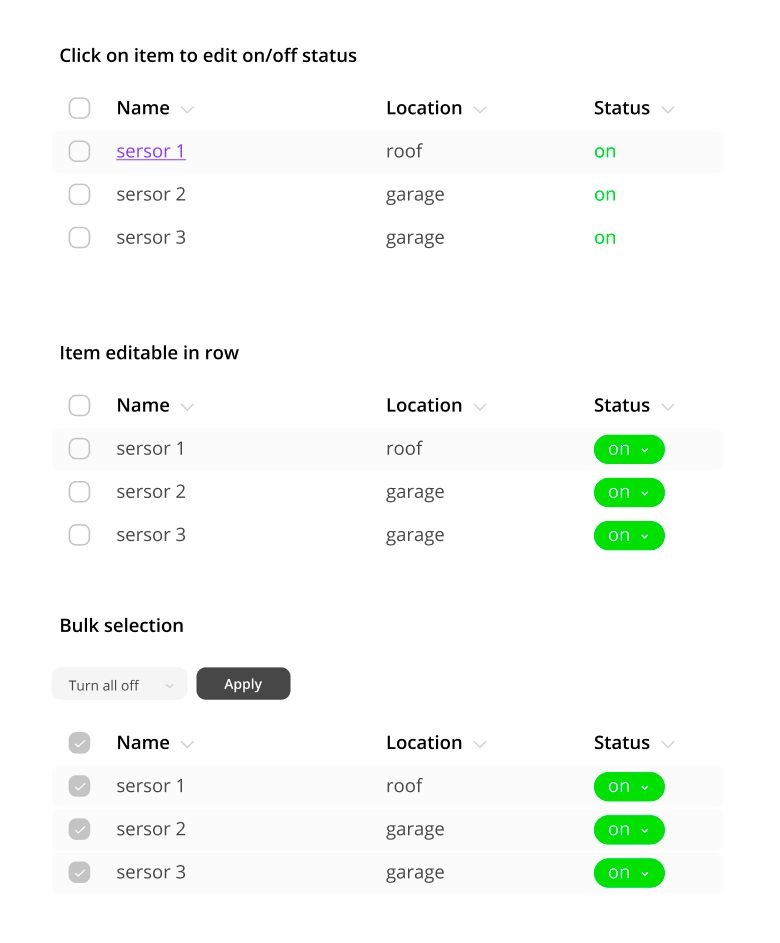This screenshot has height=943, width=780.
Task: Click the Apply button
Action: click(x=244, y=684)
